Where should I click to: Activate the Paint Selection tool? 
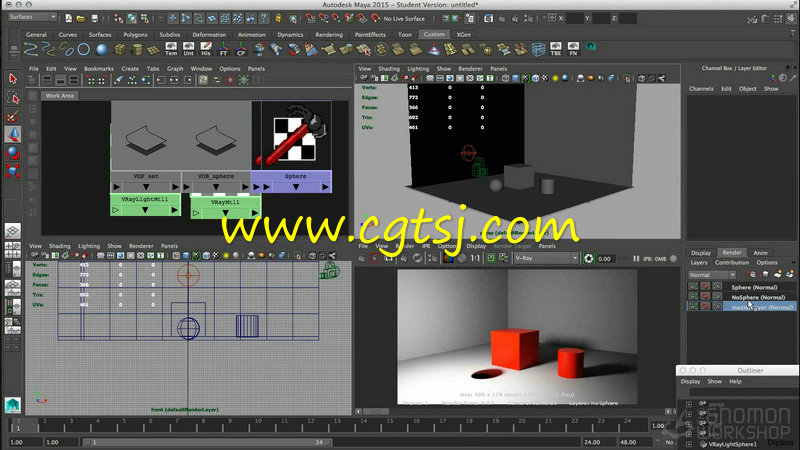pos(13,116)
